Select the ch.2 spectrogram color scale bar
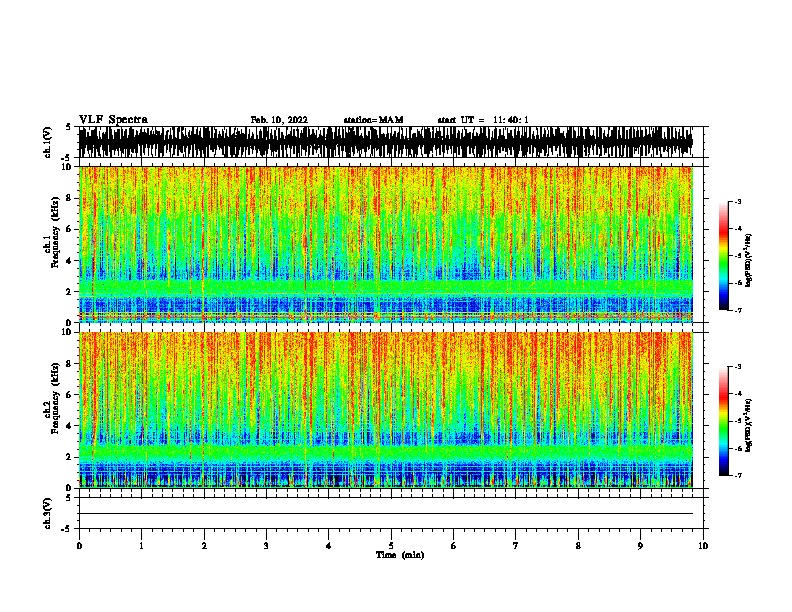 pos(724,421)
